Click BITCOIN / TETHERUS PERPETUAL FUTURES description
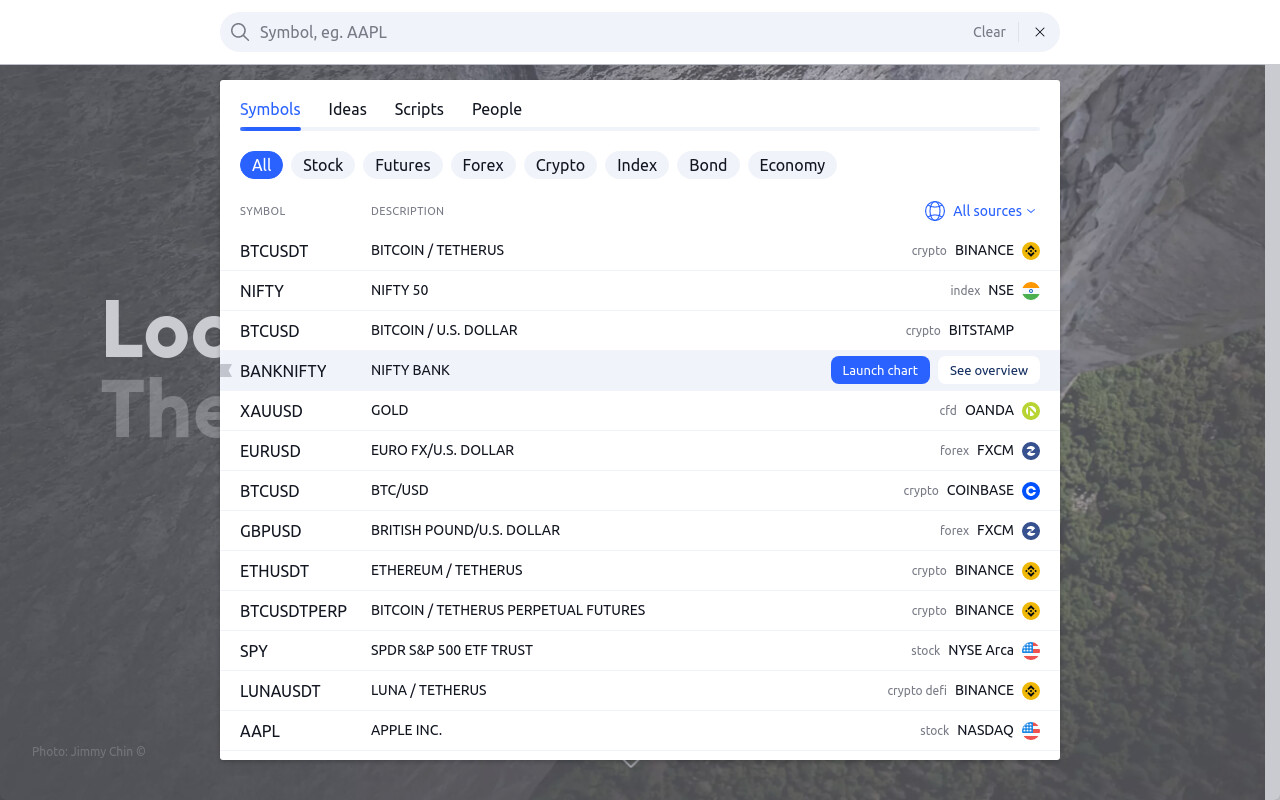Screen dimensions: 1280x800 508,610
